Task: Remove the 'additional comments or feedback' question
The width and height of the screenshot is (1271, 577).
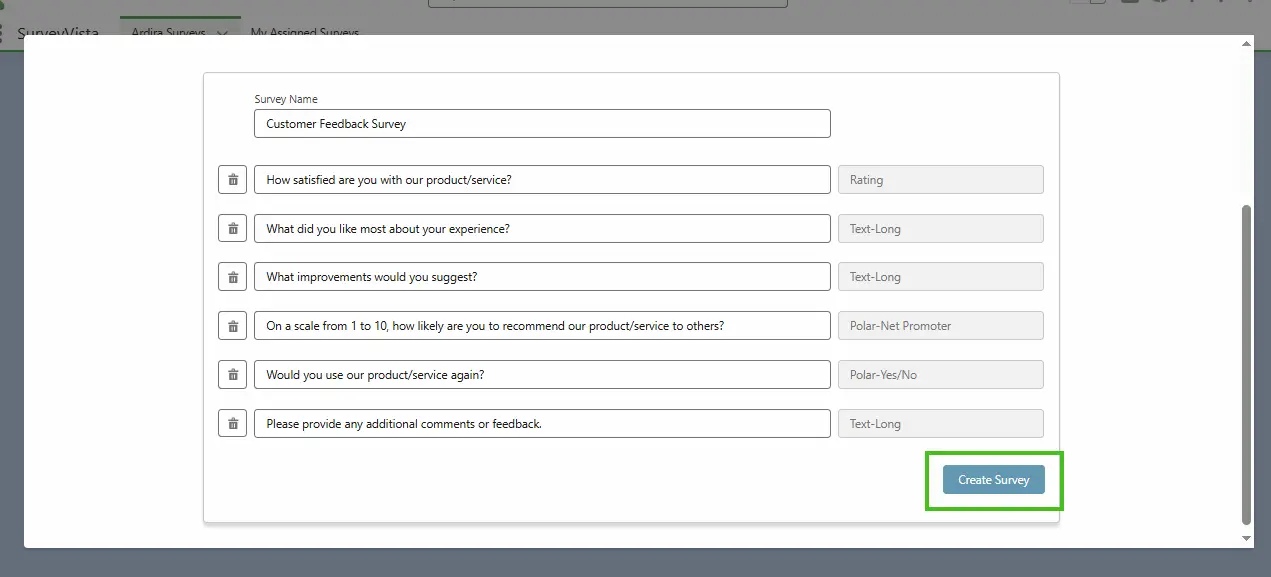Action: pyautogui.click(x=232, y=424)
